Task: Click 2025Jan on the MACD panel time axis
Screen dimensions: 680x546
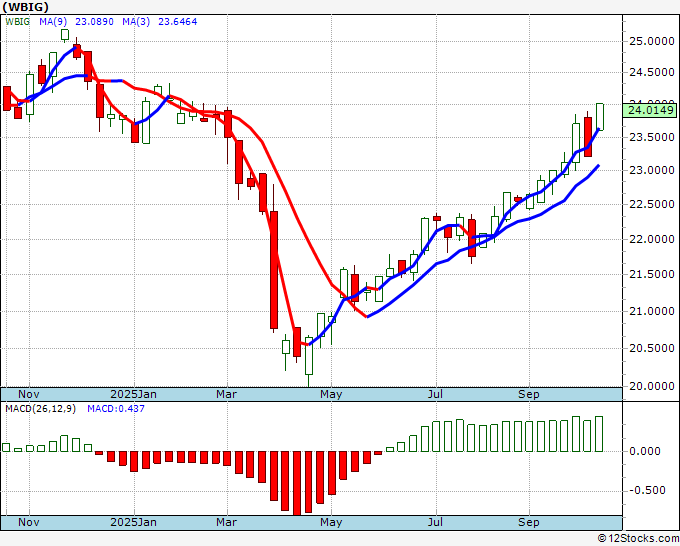Action: pos(133,522)
